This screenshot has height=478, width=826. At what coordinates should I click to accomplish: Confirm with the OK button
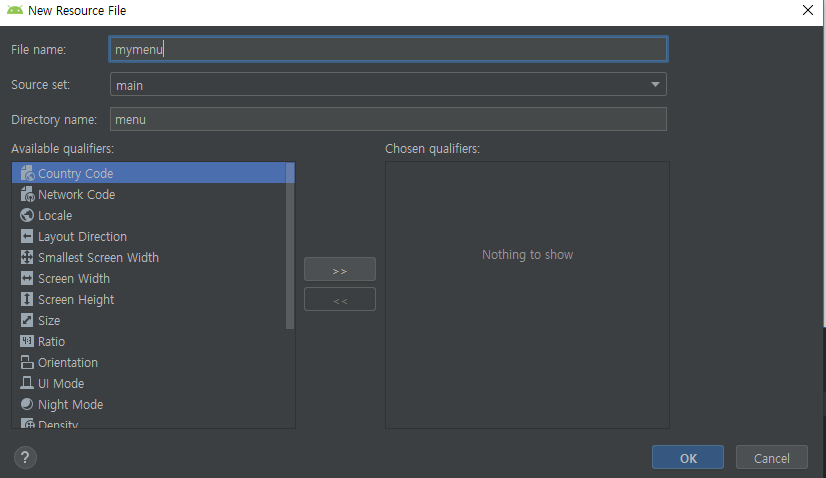pos(687,457)
